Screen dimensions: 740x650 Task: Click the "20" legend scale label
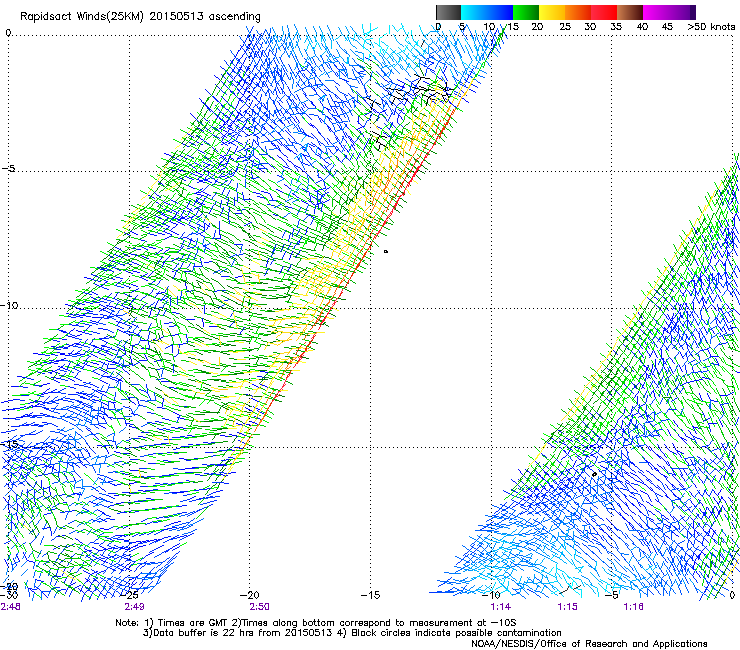[x=537, y=27]
